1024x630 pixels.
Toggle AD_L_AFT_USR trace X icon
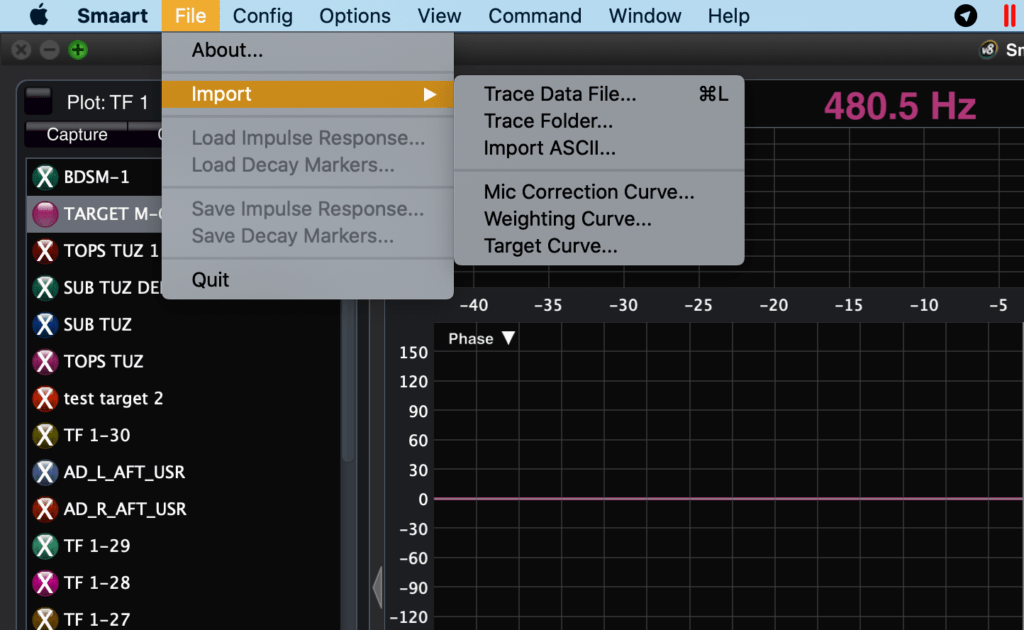tap(45, 472)
